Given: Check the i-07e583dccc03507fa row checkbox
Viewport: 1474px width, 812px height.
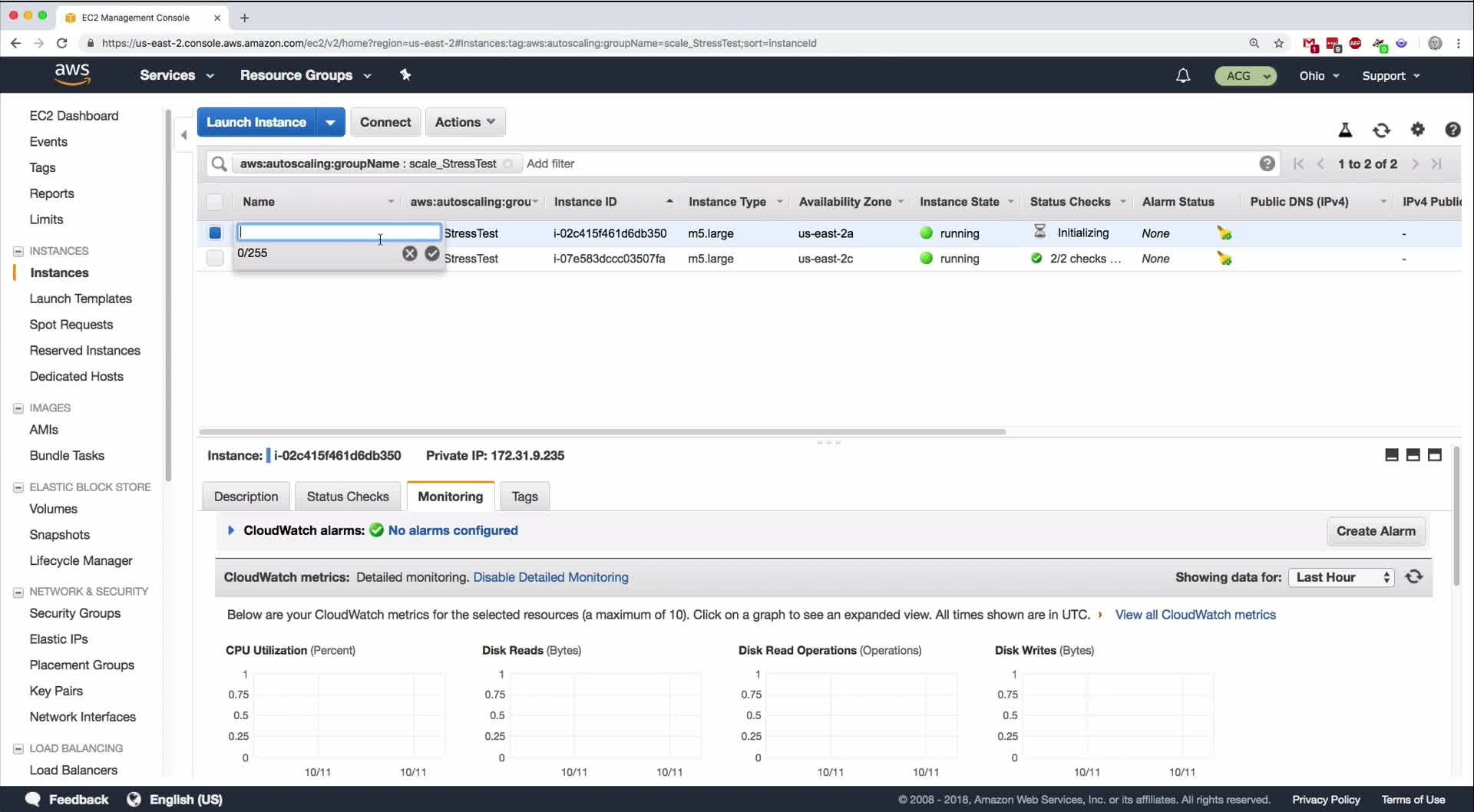Looking at the screenshot, I should point(215,259).
